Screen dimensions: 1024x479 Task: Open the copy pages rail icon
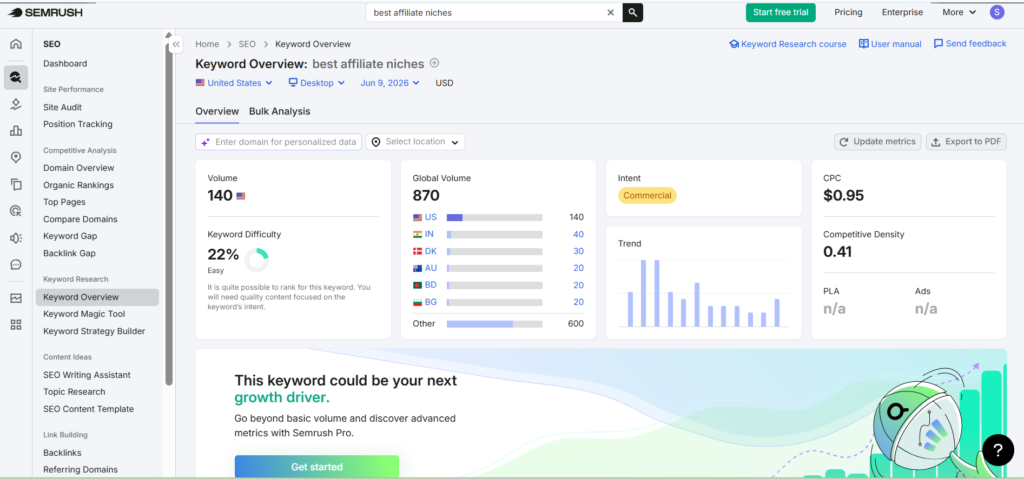(x=16, y=184)
